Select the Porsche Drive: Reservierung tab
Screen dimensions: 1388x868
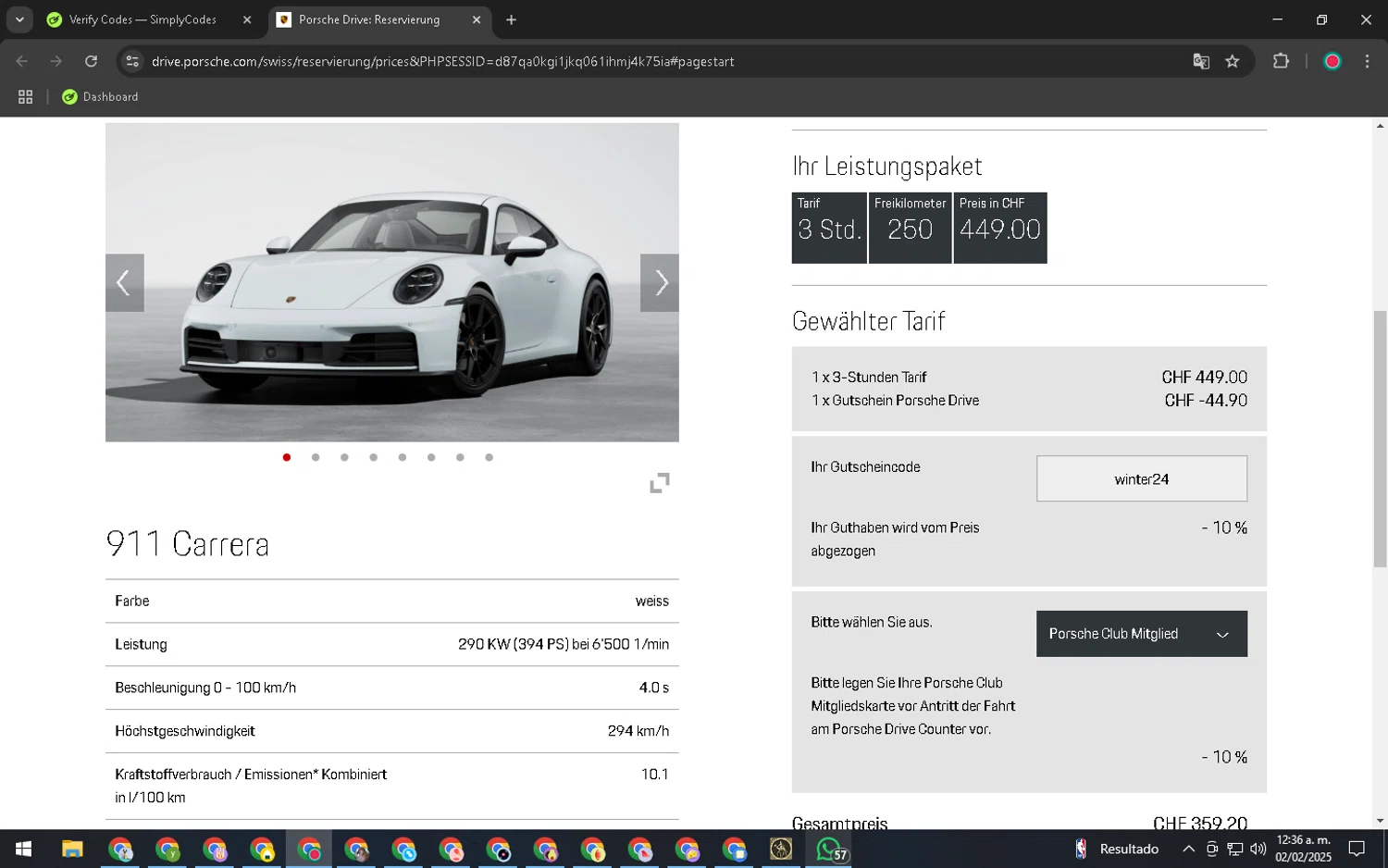368,19
